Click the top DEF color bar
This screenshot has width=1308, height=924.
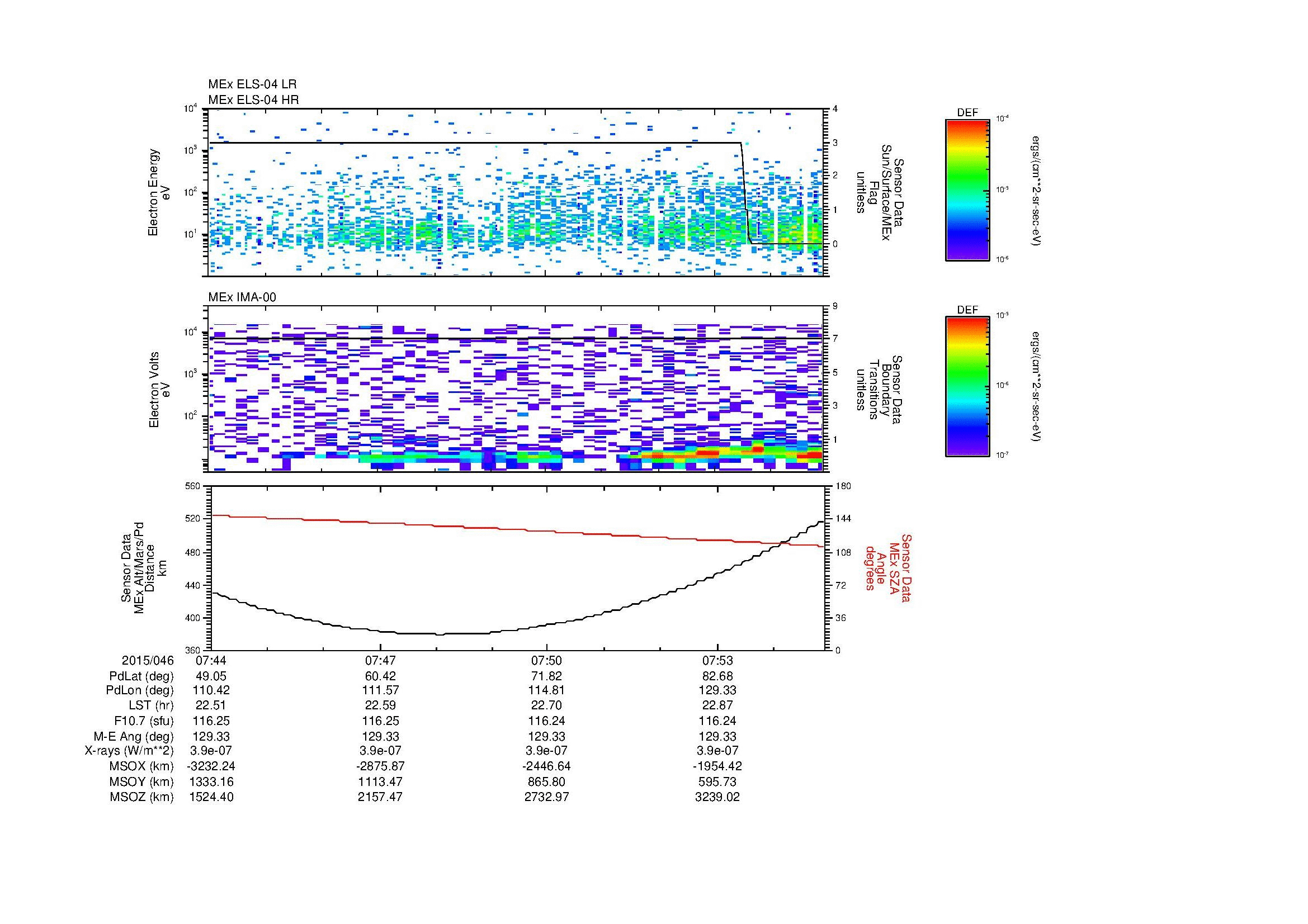coord(967,189)
